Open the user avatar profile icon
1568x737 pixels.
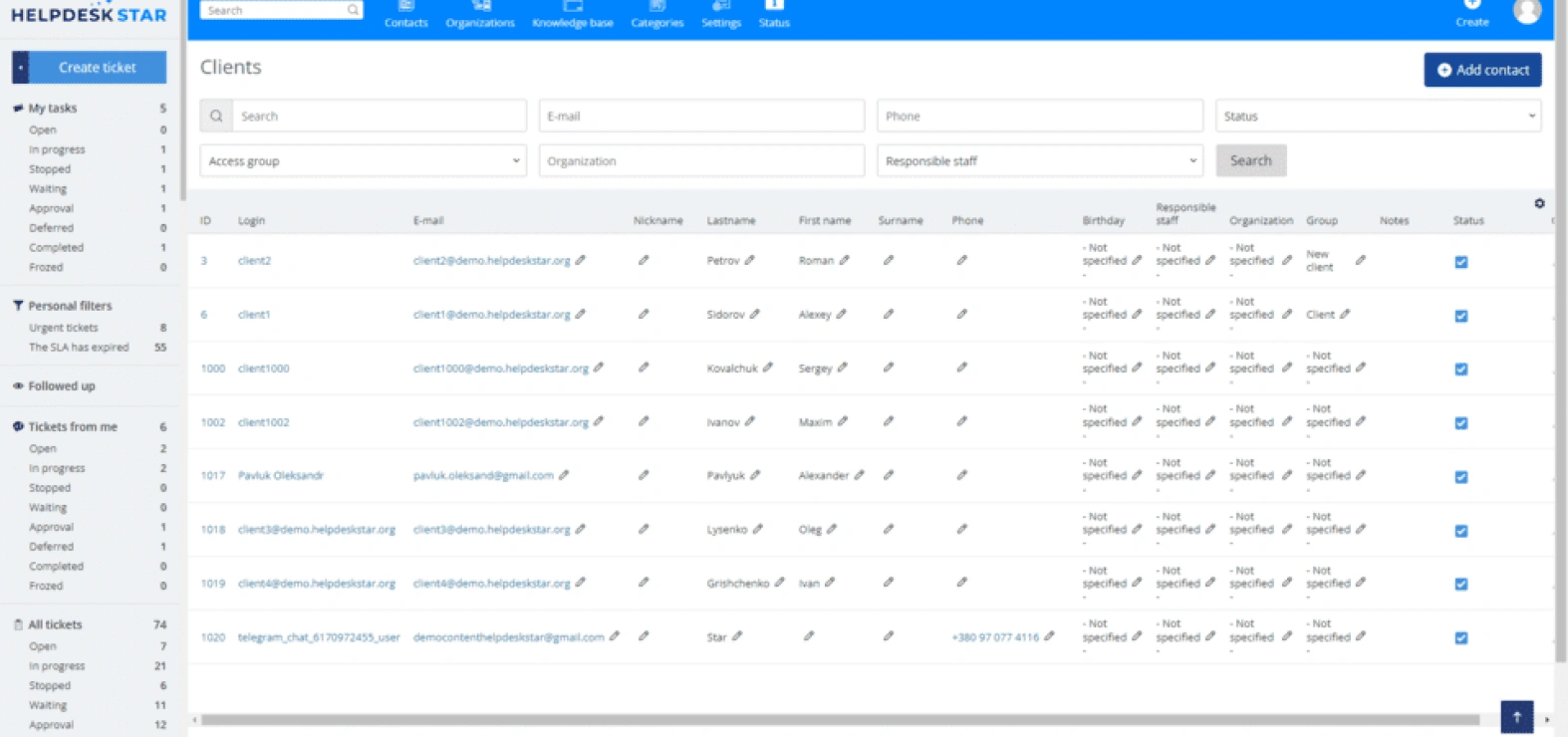coord(1526,11)
